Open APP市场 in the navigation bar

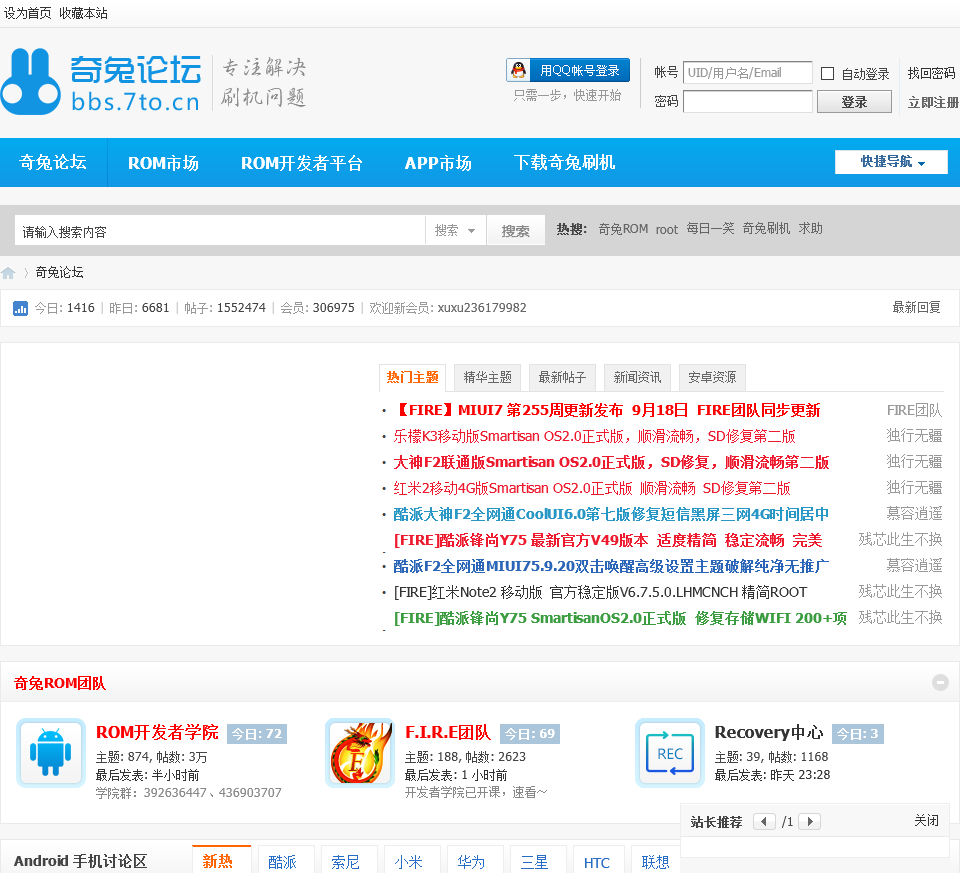pyautogui.click(x=438, y=163)
